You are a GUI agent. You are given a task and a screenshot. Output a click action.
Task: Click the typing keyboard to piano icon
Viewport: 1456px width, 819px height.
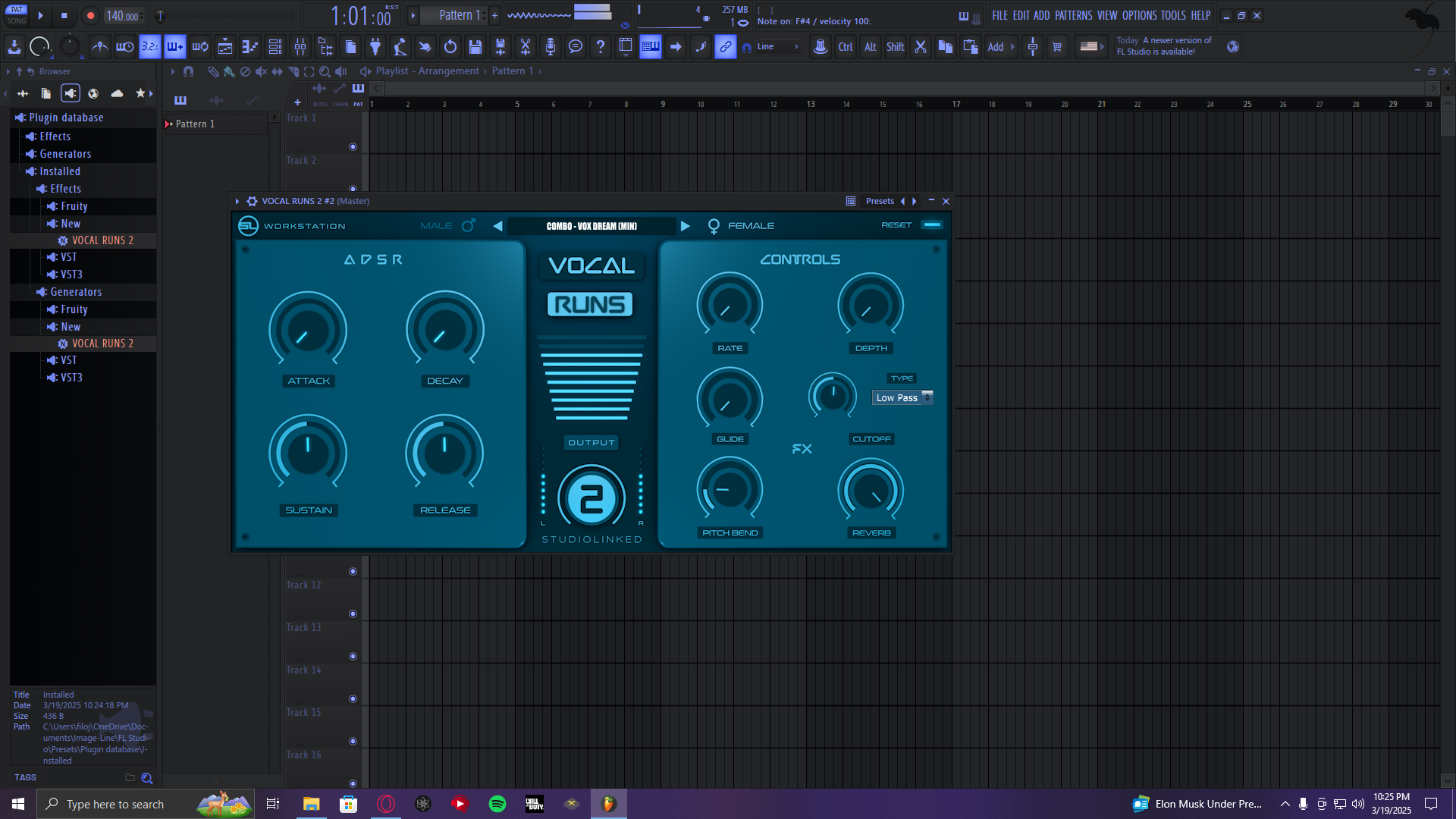pyautogui.click(x=651, y=47)
